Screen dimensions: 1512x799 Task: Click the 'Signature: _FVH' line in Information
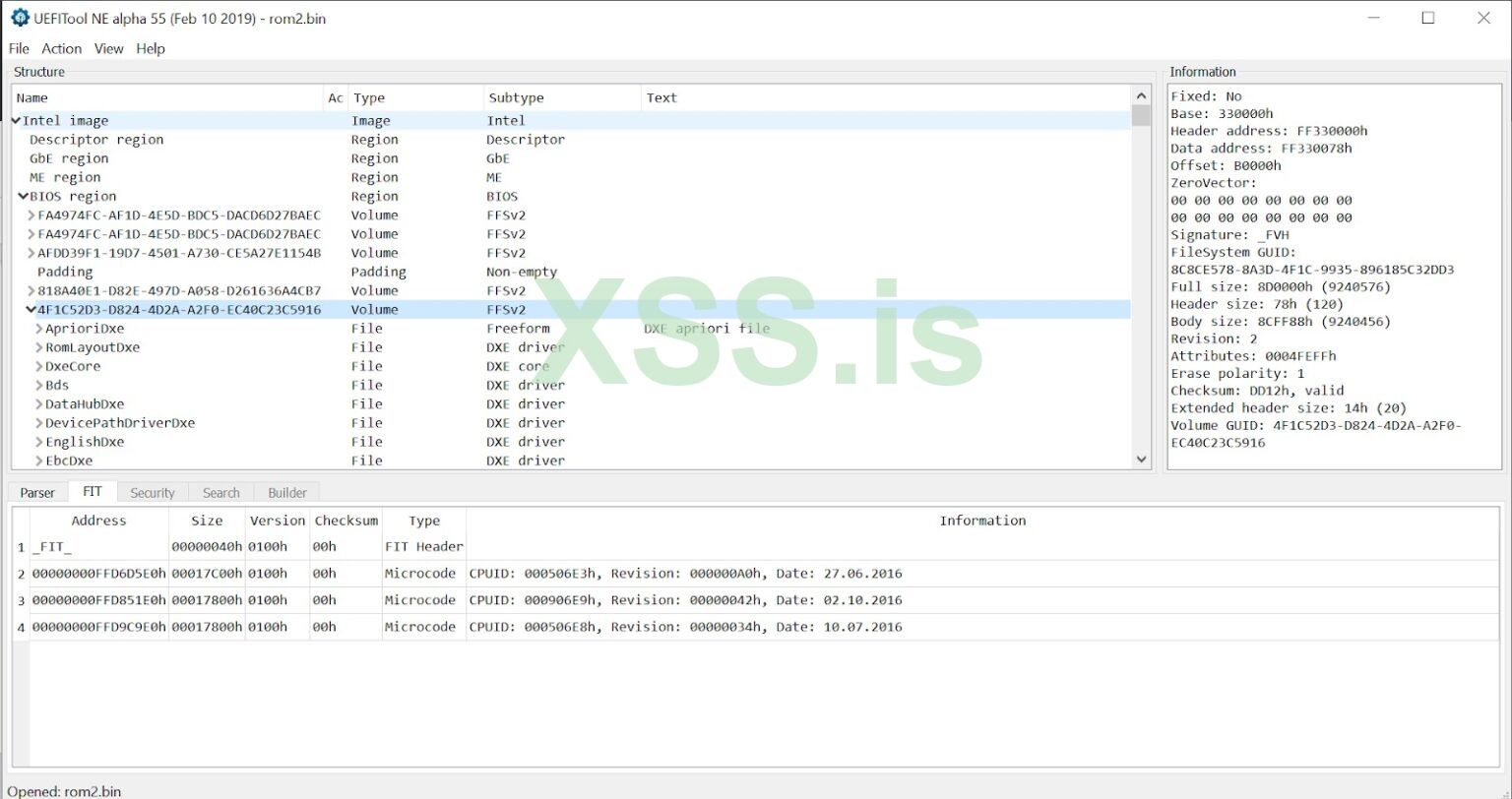coord(1229,235)
